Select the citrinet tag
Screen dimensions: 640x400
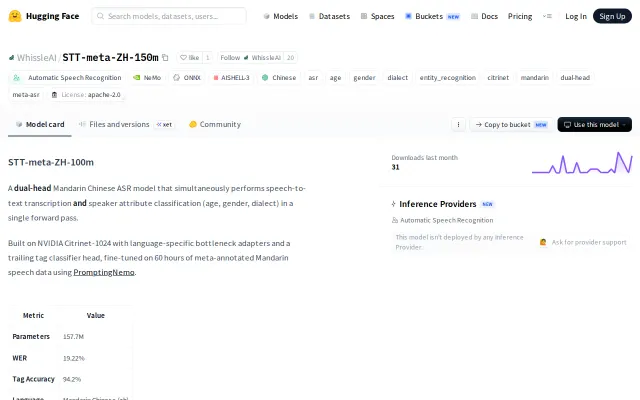(x=498, y=78)
